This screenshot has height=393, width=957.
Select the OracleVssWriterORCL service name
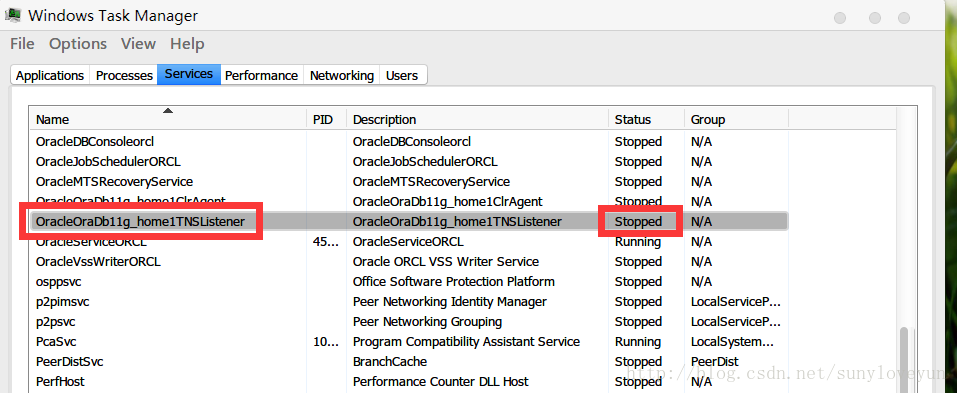[98, 262]
